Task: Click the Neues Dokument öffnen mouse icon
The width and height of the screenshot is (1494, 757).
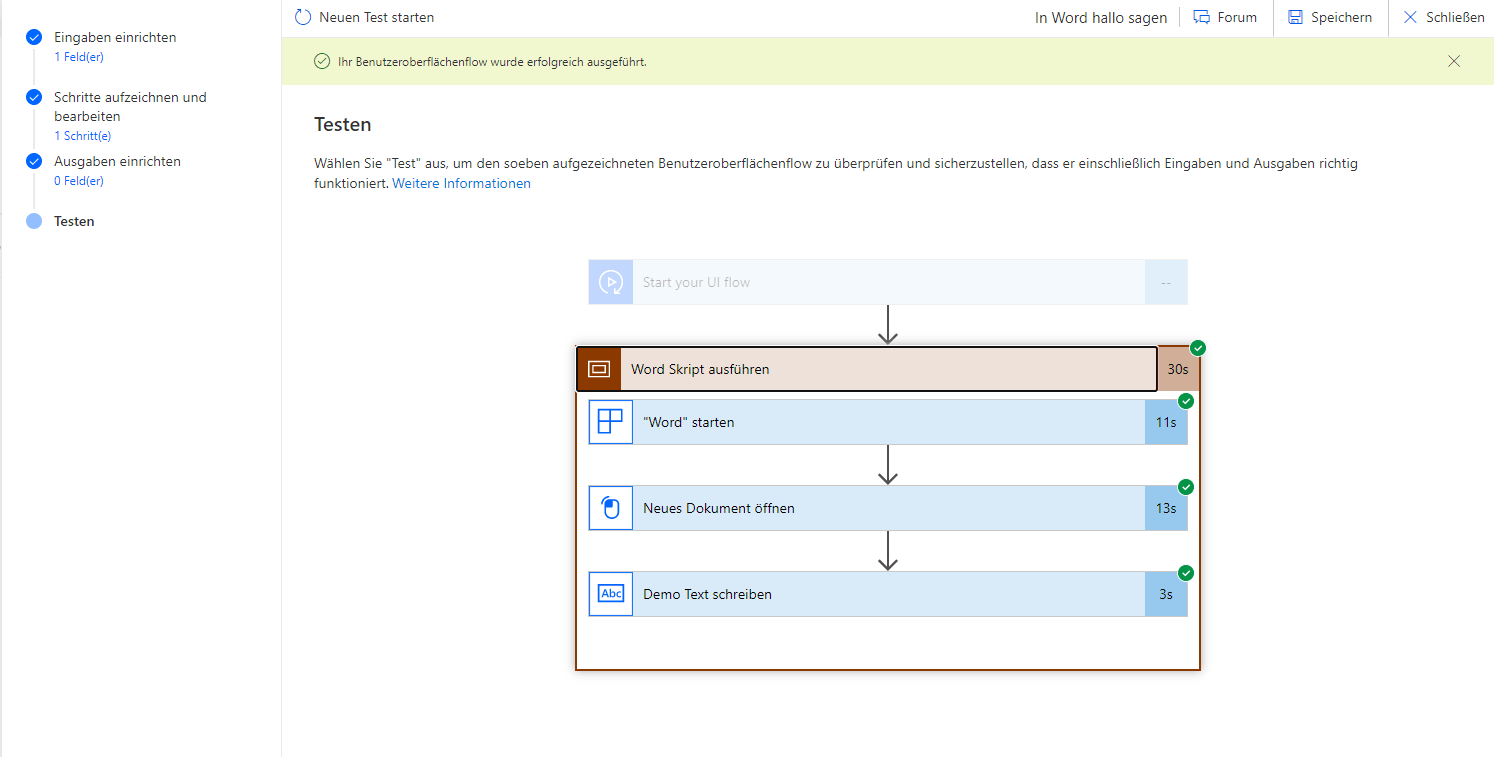Action: pos(611,508)
